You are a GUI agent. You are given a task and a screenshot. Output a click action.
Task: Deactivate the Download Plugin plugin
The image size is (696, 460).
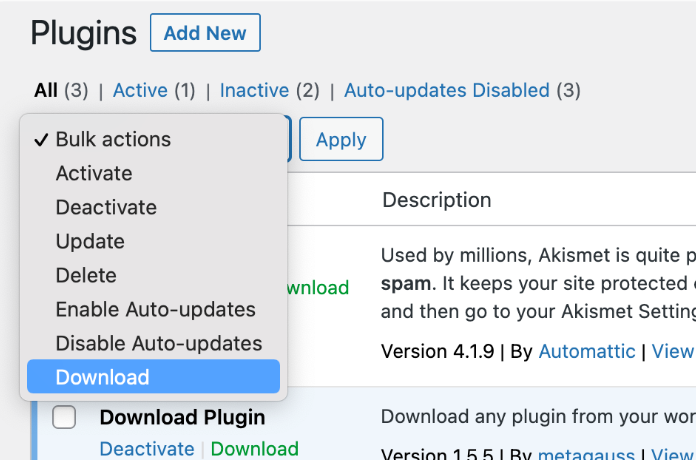click(147, 449)
